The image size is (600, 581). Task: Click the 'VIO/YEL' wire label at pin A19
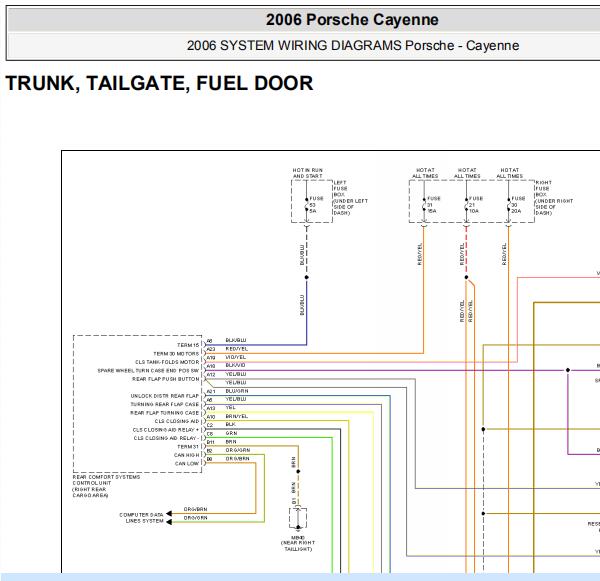coord(236,357)
